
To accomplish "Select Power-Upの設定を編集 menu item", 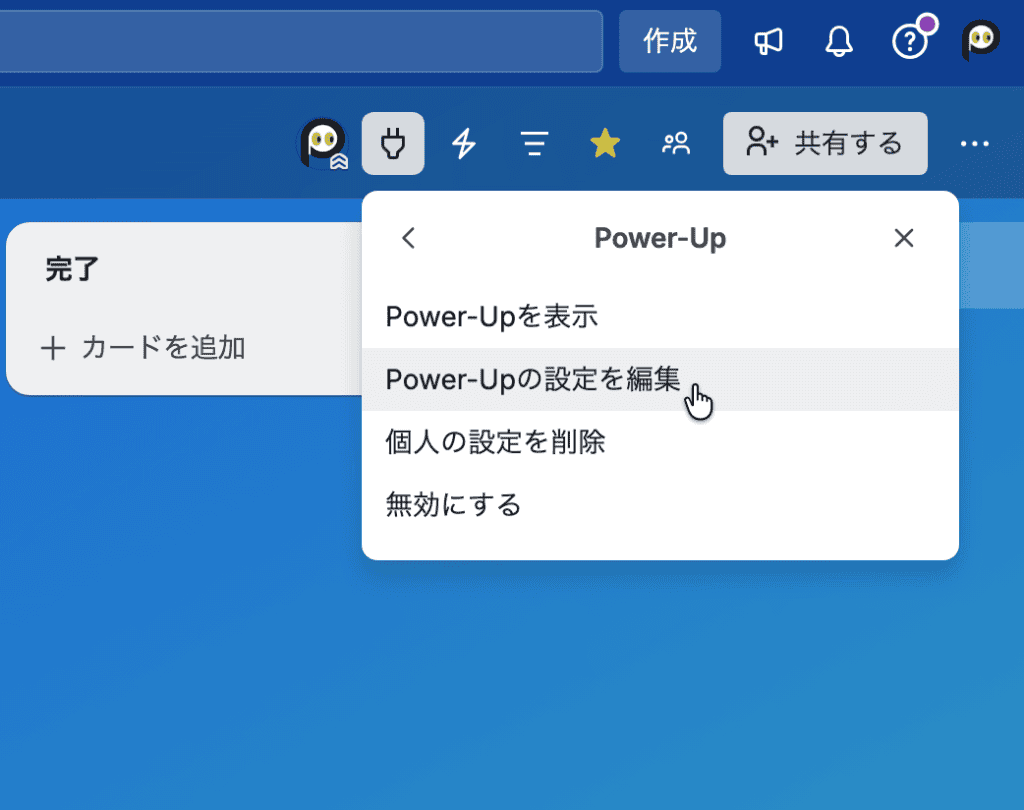I will pyautogui.click(x=660, y=379).
